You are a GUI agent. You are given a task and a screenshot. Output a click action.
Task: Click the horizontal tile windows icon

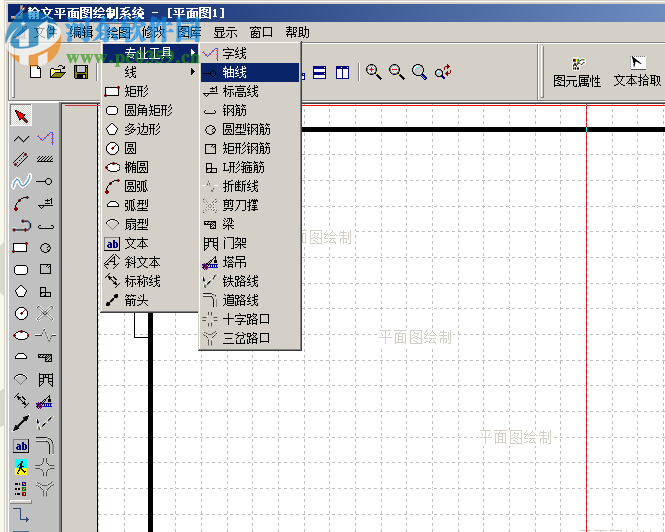[x=319, y=72]
